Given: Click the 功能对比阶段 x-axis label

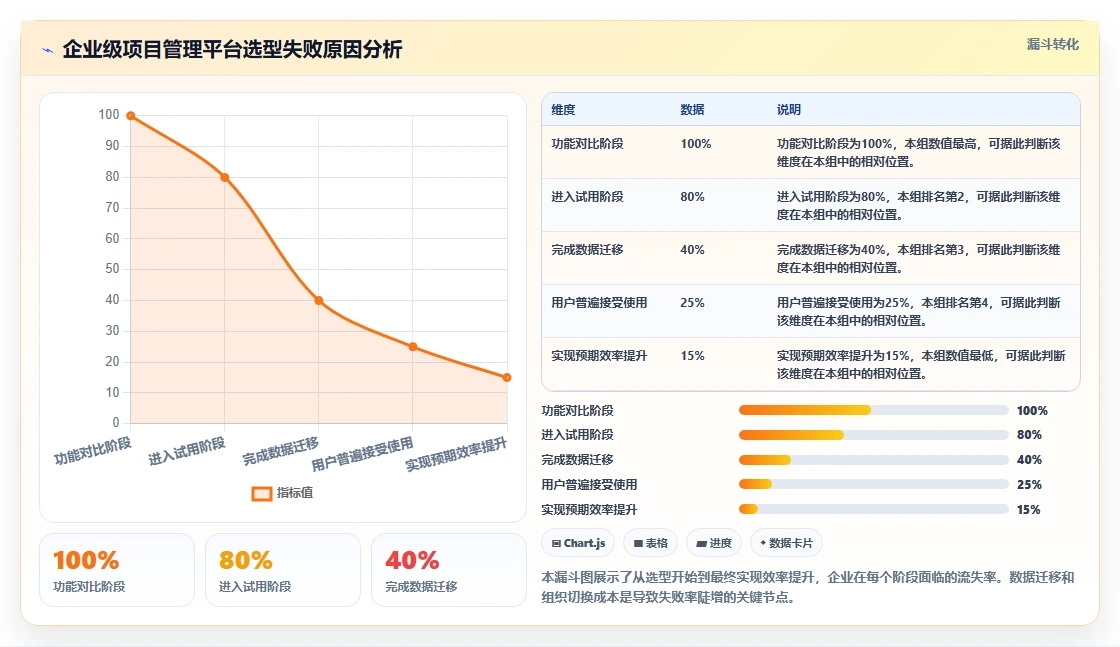Looking at the screenshot, I should tap(93, 451).
